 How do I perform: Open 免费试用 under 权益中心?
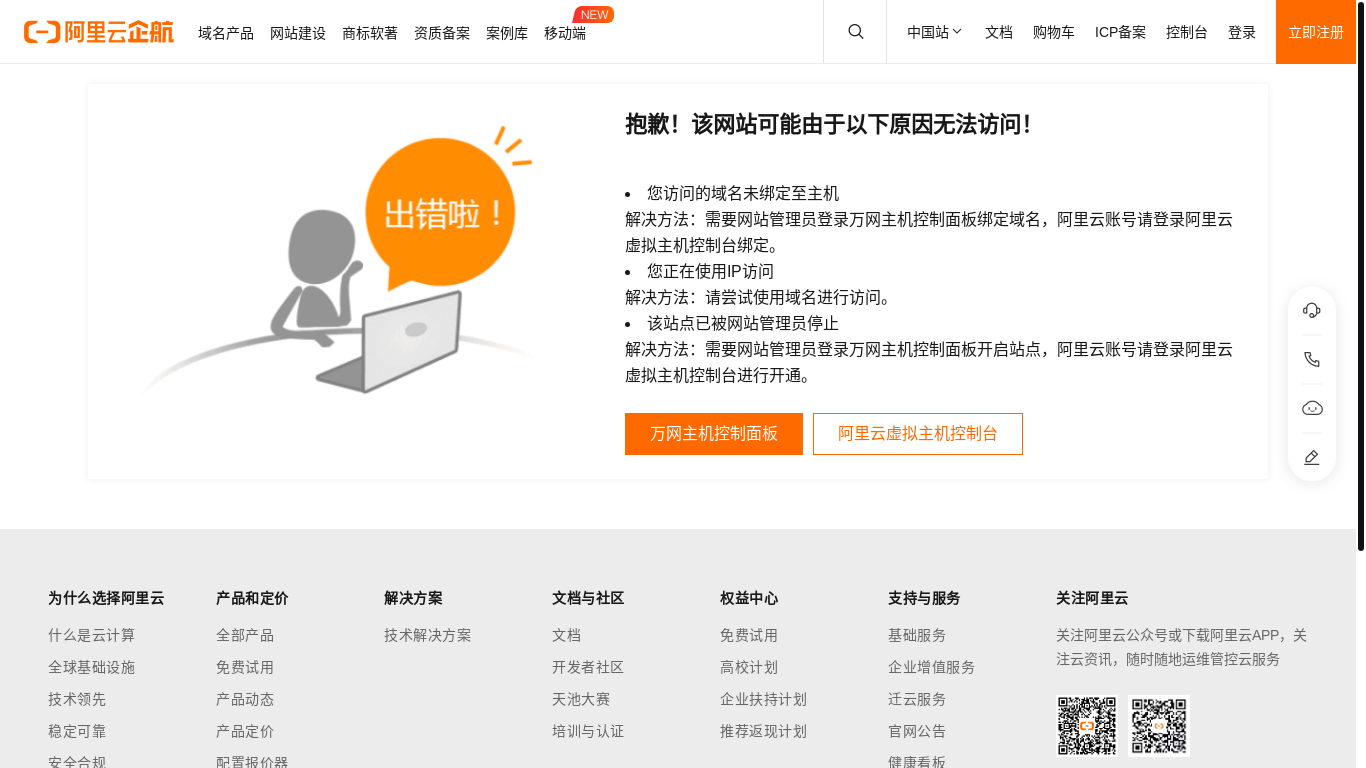pos(749,635)
